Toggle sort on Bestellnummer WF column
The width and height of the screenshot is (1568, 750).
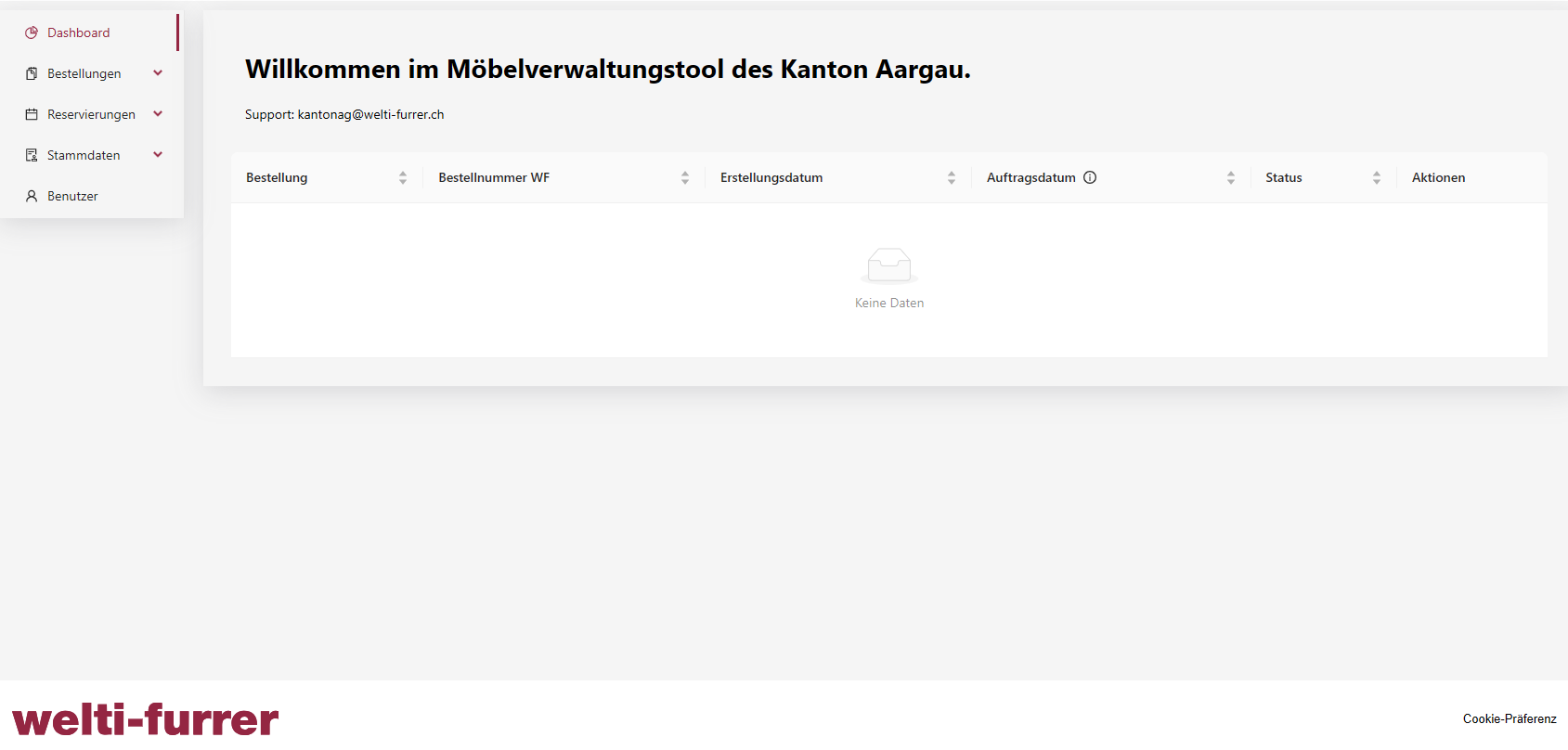(x=685, y=177)
